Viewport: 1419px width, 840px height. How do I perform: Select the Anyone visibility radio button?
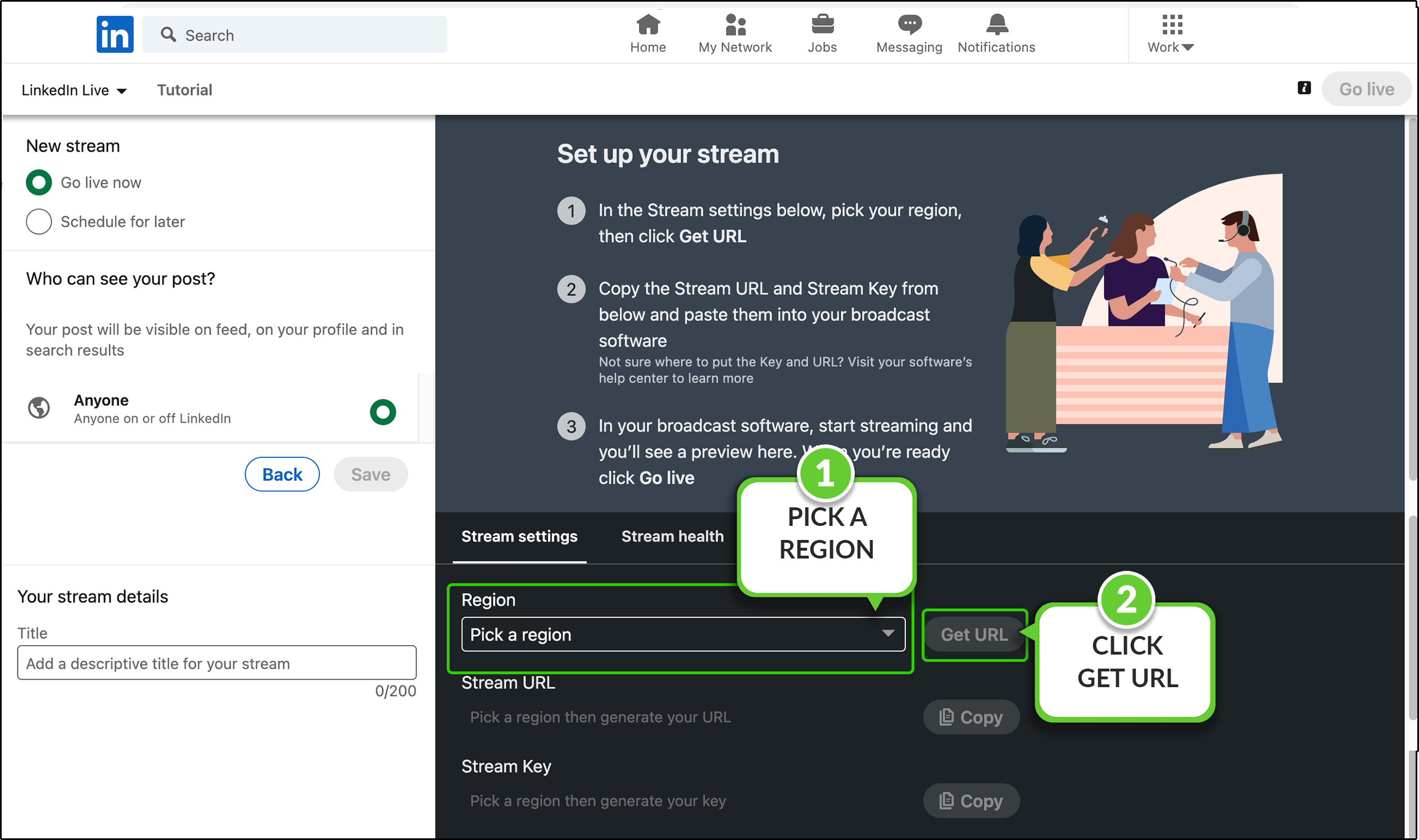pyautogui.click(x=383, y=411)
